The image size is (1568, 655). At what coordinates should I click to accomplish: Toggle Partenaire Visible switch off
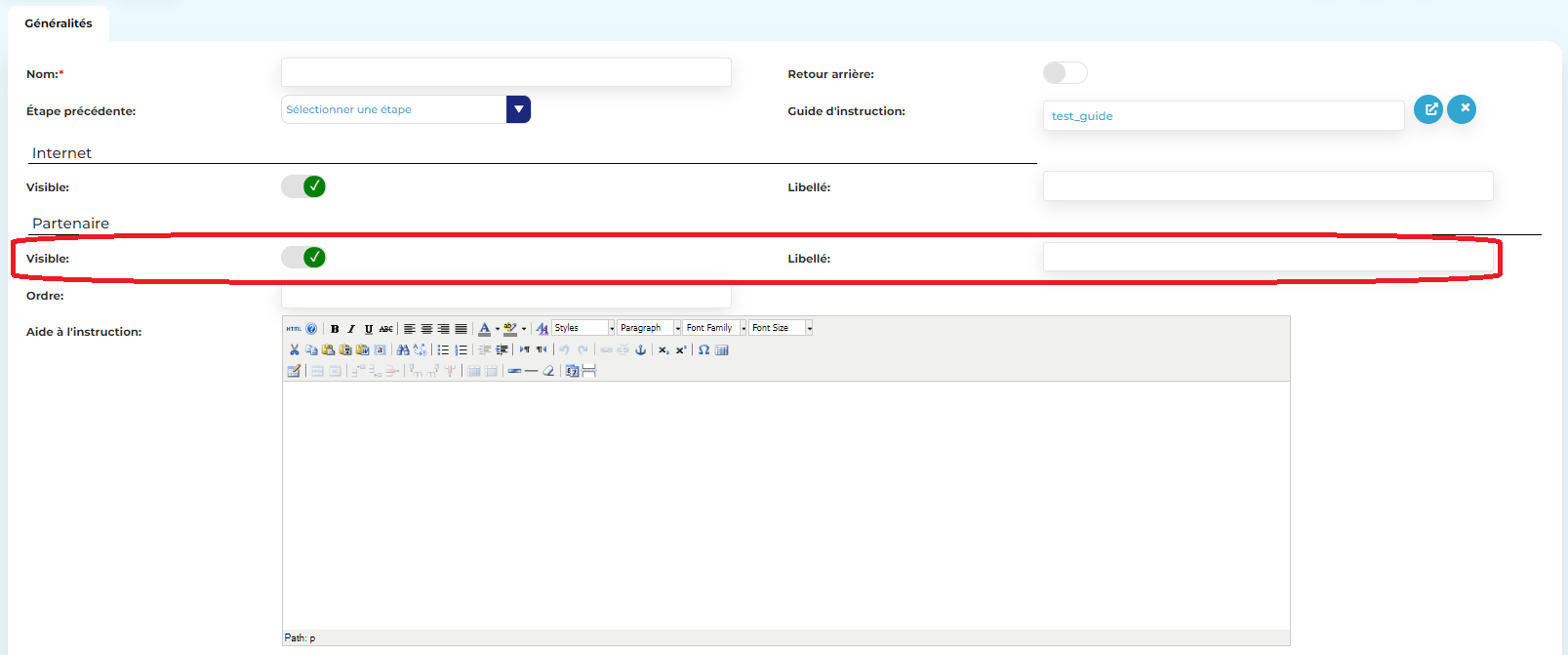tap(303, 258)
